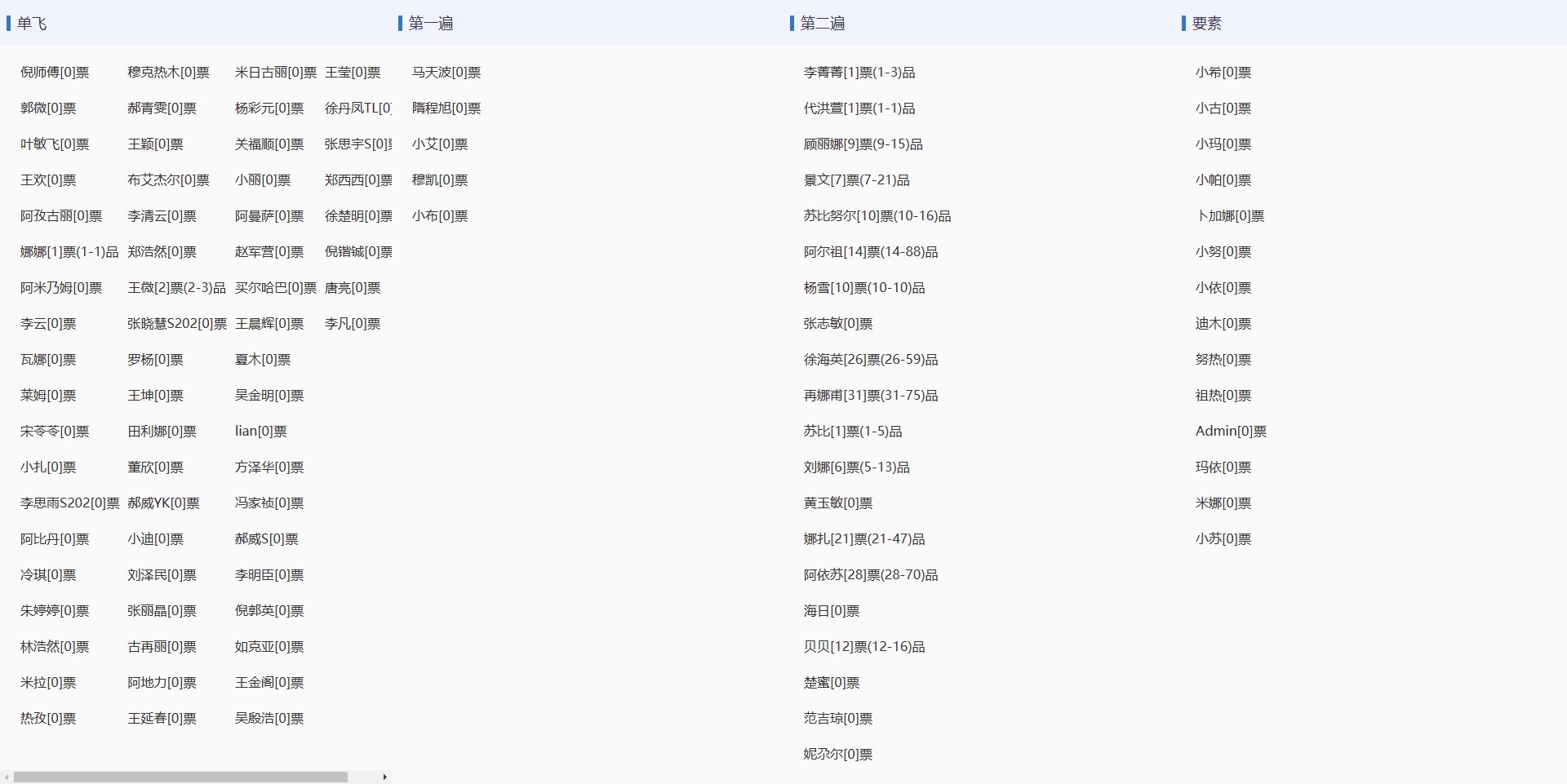This screenshot has height=784, width=1567.
Task: Click entry 穆克热木[0]票
Action: point(168,73)
